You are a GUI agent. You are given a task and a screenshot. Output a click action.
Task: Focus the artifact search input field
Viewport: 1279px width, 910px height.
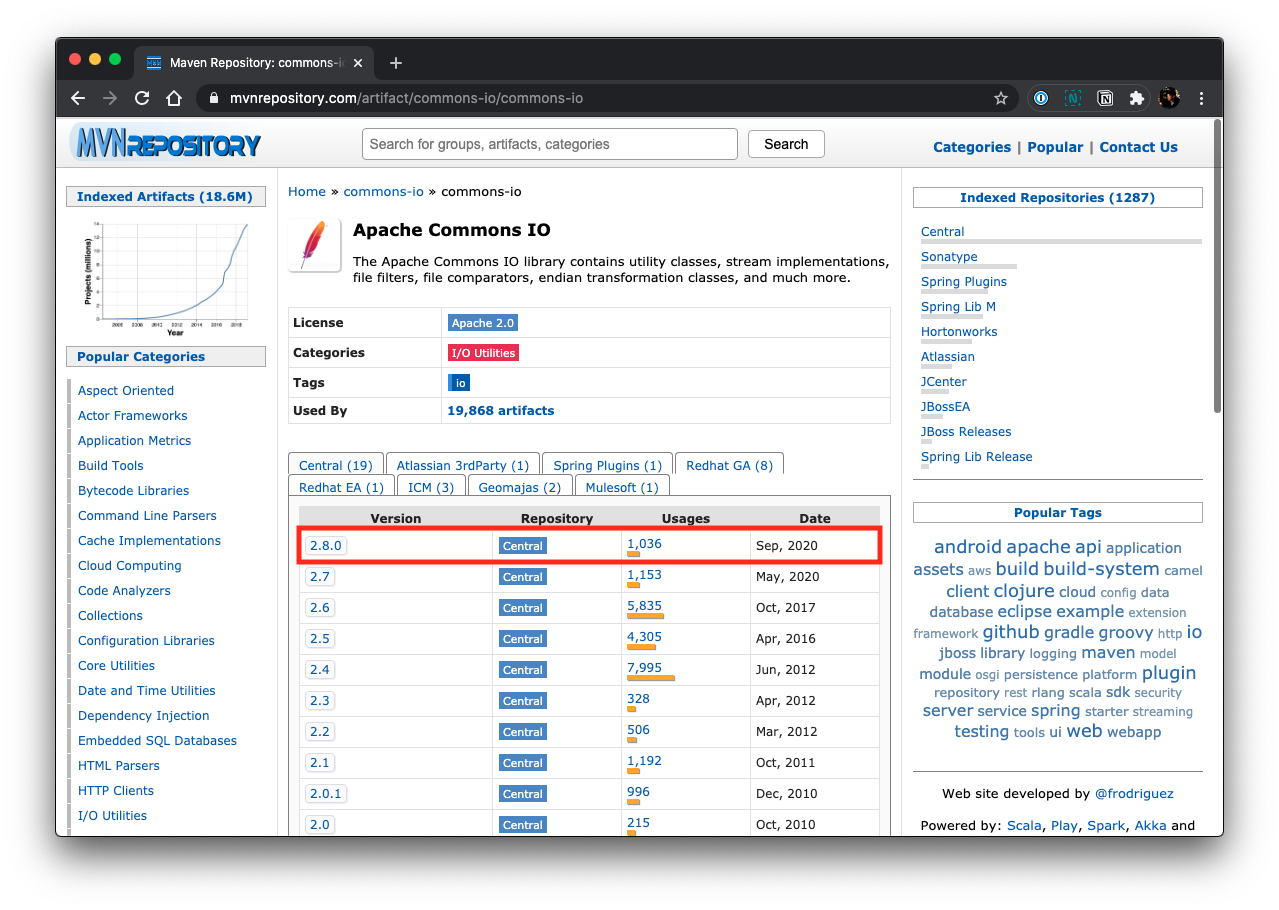pyautogui.click(x=549, y=144)
